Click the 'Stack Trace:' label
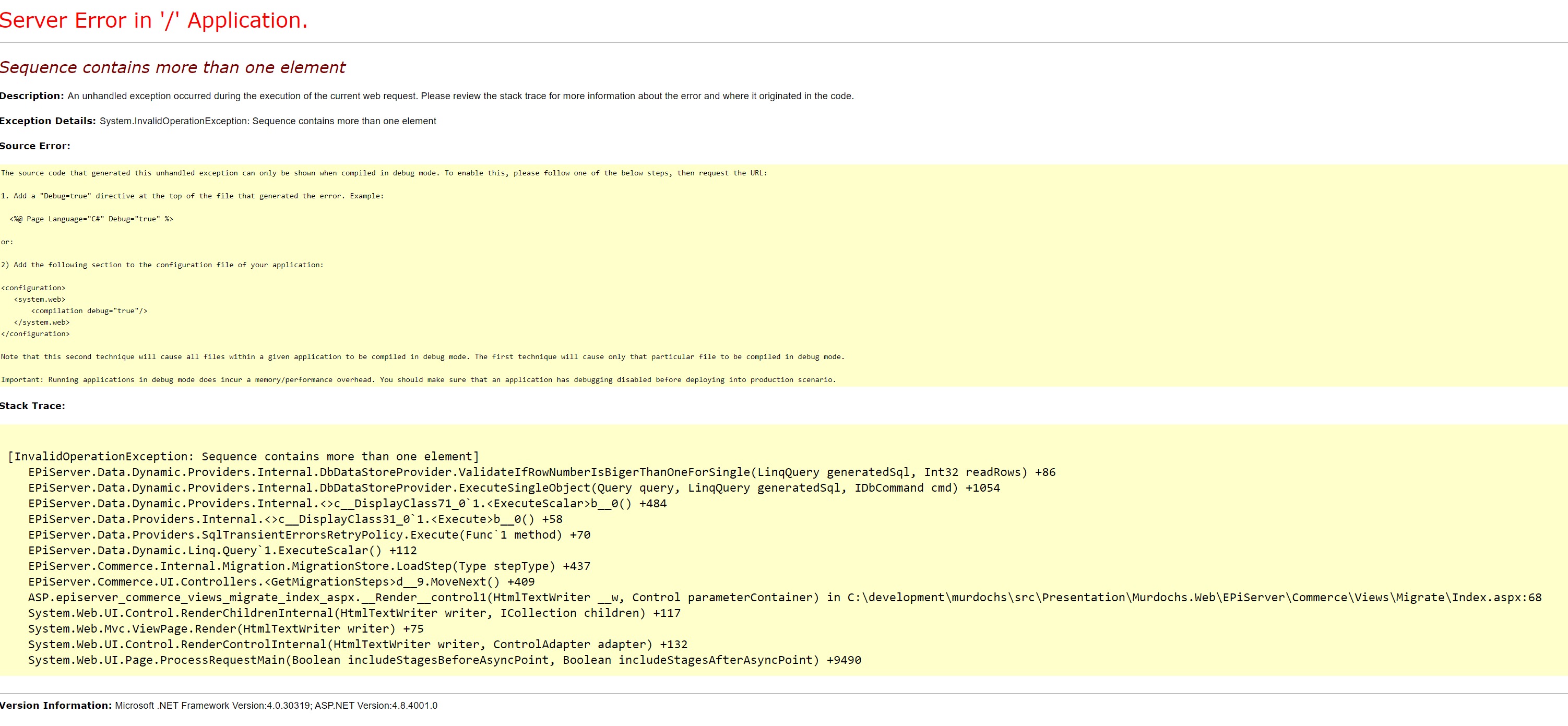 pyautogui.click(x=32, y=406)
